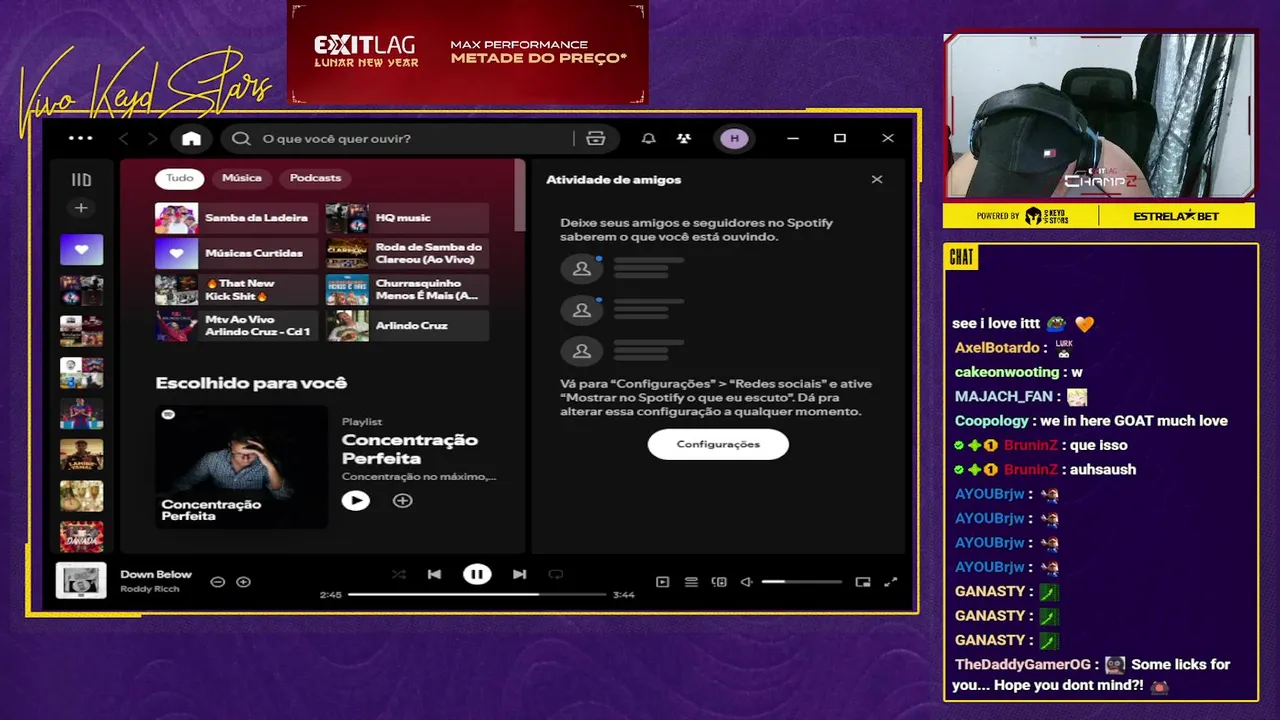The width and height of the screenshot is (1280, 720).
Task: Open 'Samba da Ladeira' shortcut
Action: pos(236,218)
